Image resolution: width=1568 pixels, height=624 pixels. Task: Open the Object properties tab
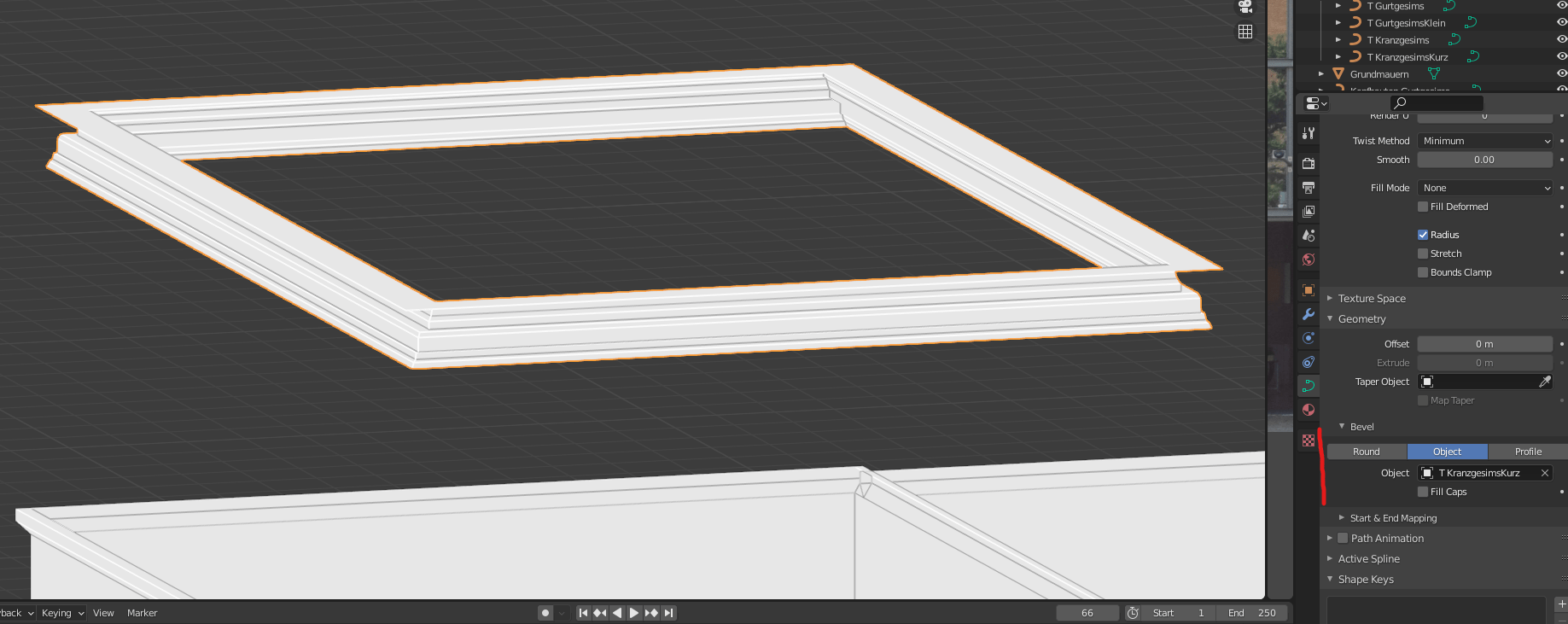tap(1309, 290)
